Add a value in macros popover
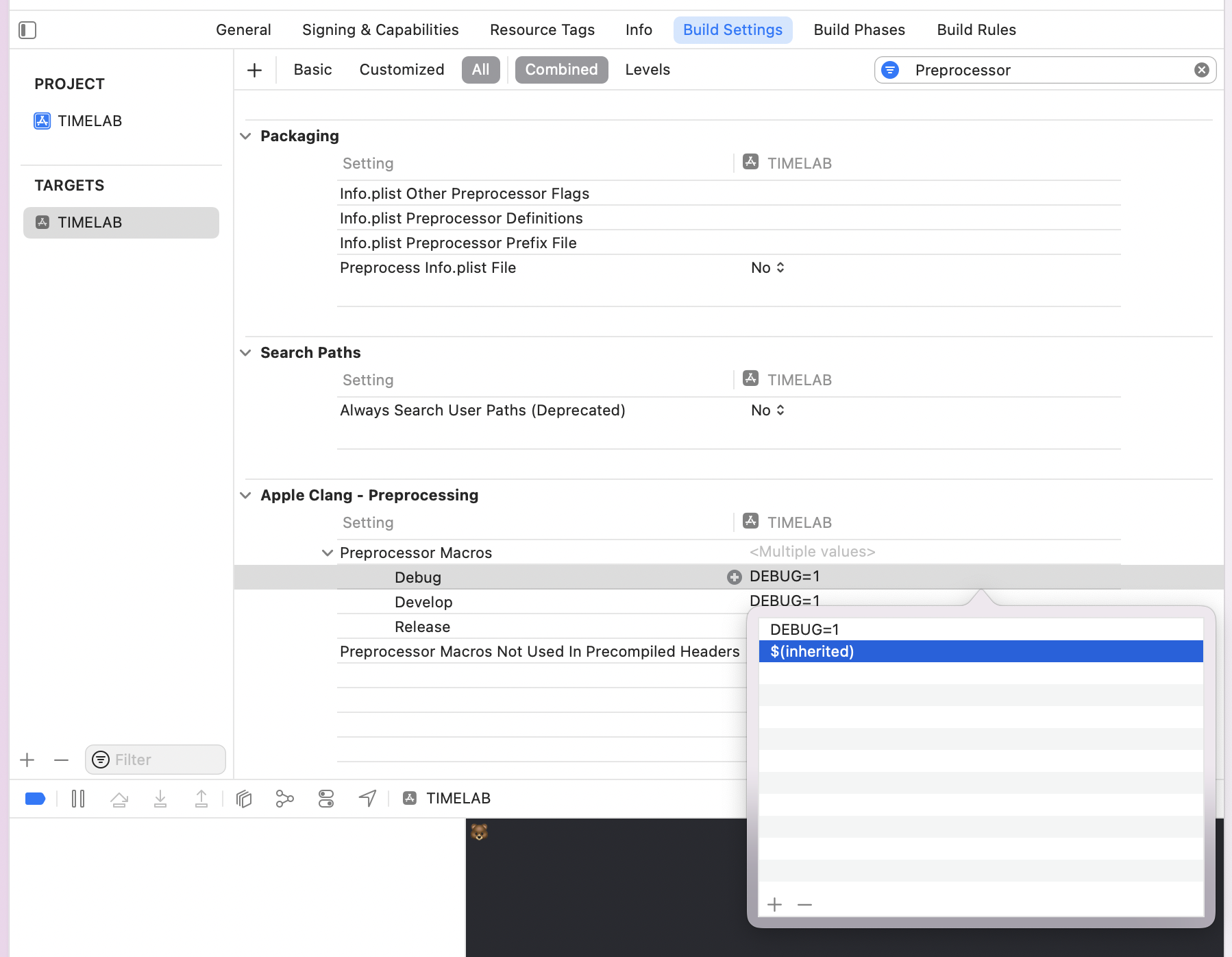This screenshot has width=1232, height=957. (x=775, y=905)
